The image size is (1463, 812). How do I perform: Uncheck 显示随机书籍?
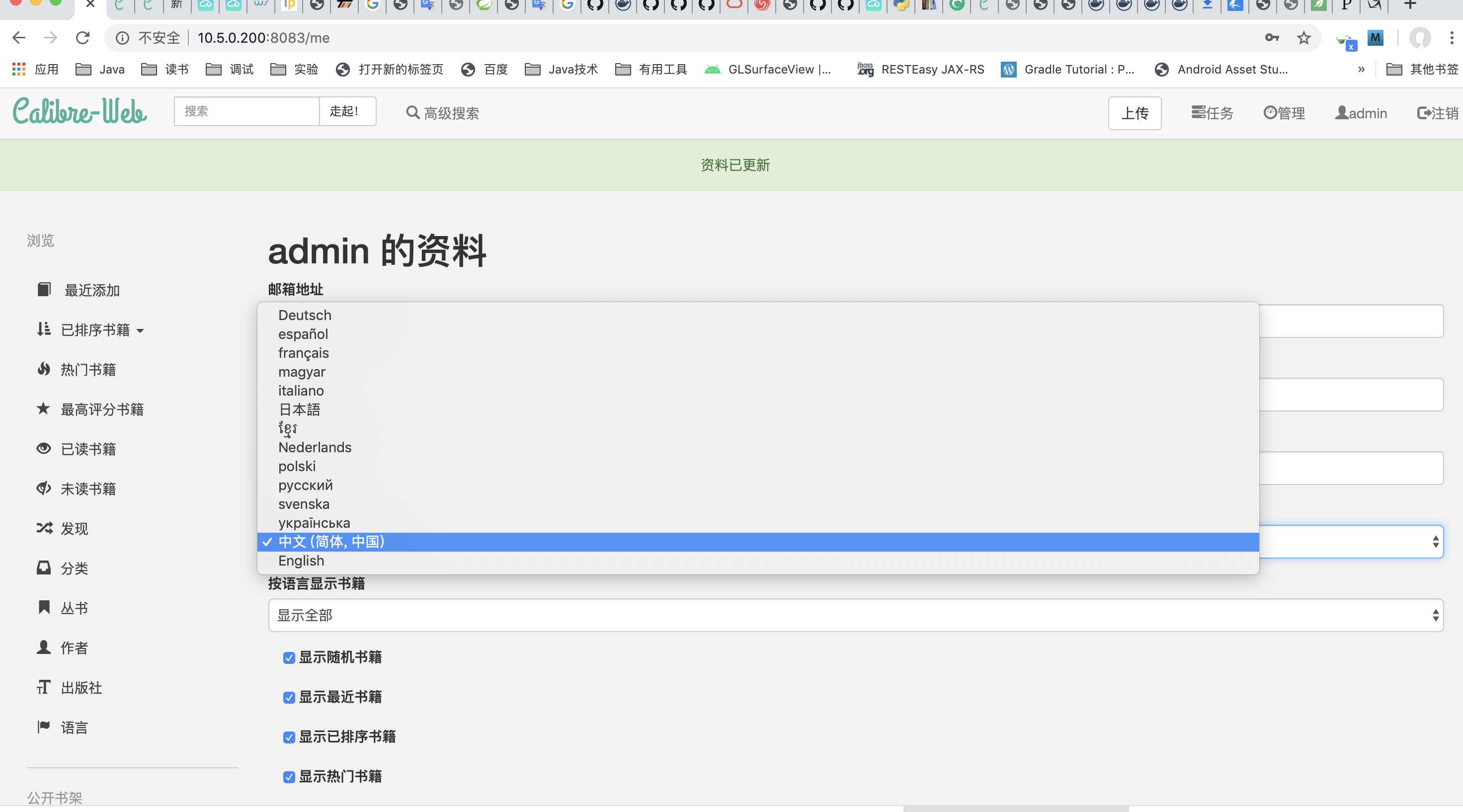point(289,657)
